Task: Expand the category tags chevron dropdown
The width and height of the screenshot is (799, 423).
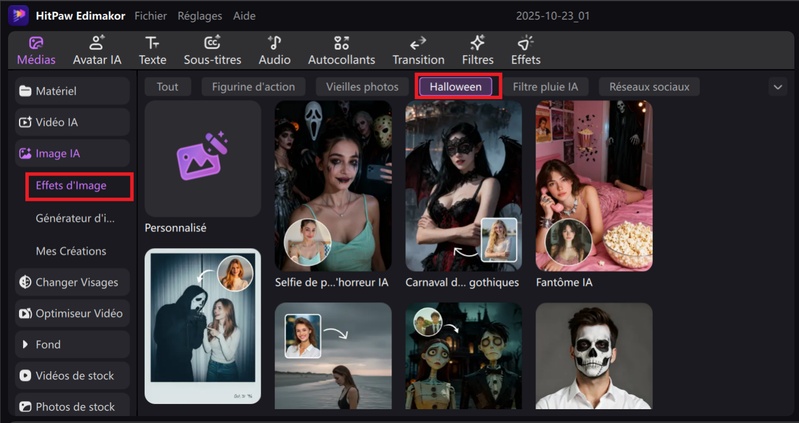Action: (x=778, y=87)
